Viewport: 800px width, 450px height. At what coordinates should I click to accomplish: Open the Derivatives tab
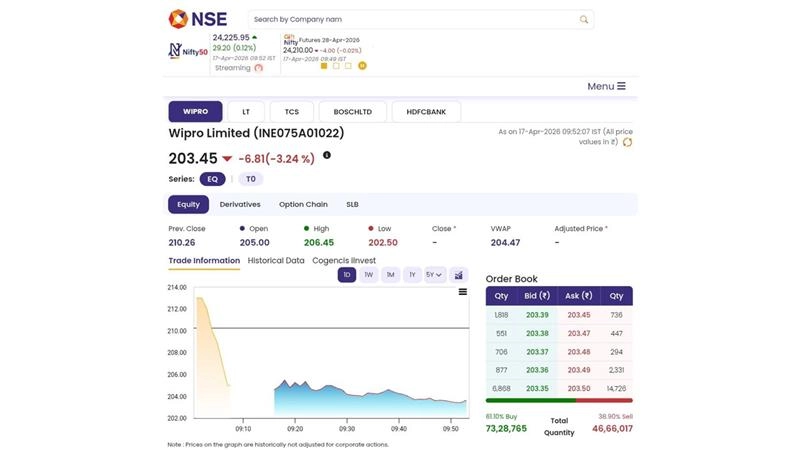pos(240,204)
